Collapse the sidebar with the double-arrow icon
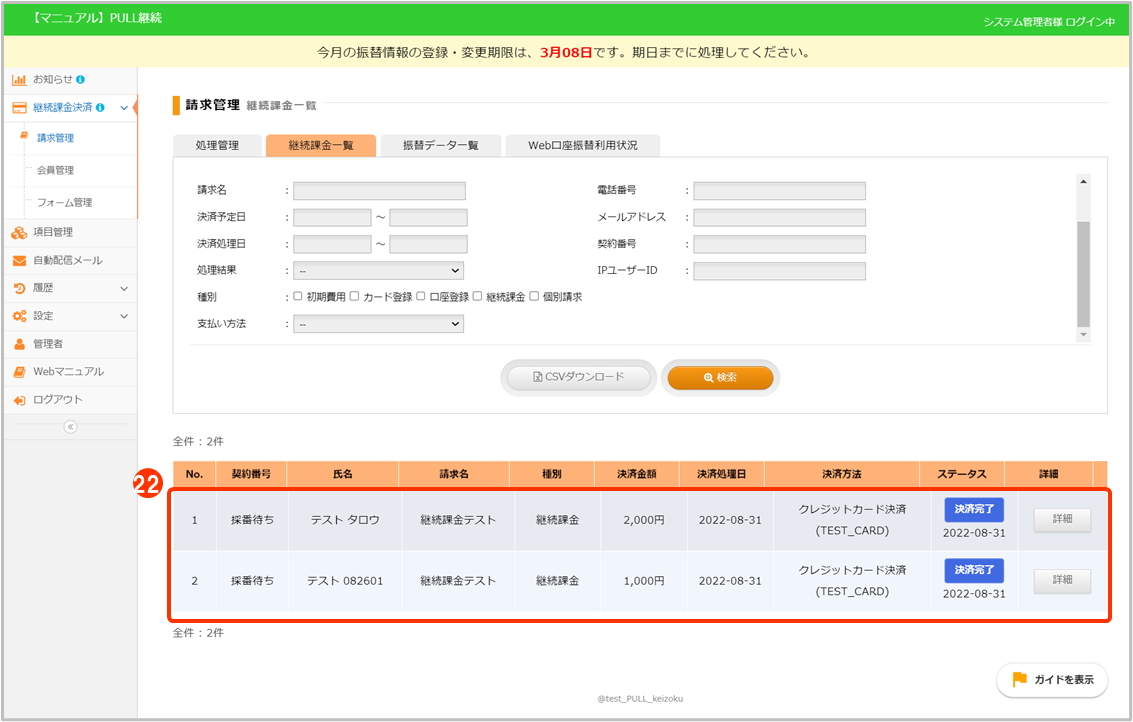Image resolution: width=1133 pixels, height=722 pixels. [70, 427]
